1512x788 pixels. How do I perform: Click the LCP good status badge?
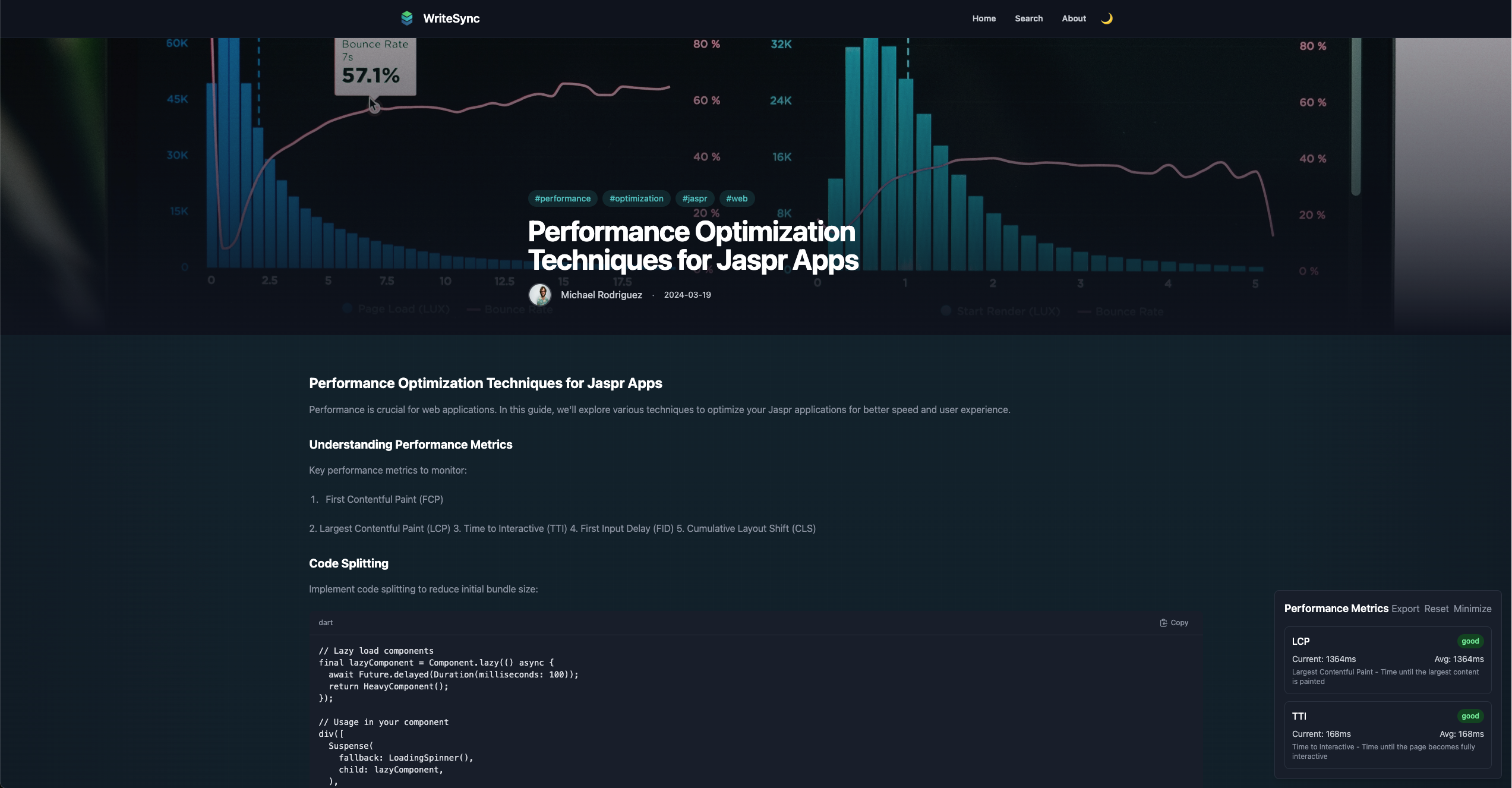pos(1470,641)
